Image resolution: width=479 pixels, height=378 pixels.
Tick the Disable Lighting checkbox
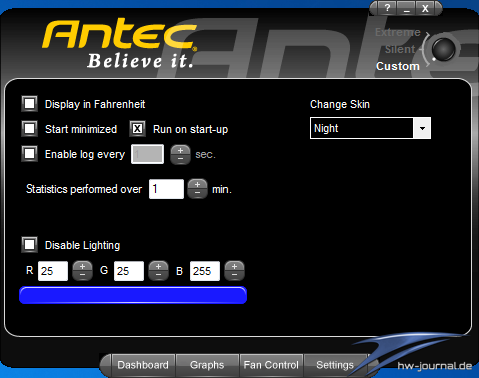point(30,245)
